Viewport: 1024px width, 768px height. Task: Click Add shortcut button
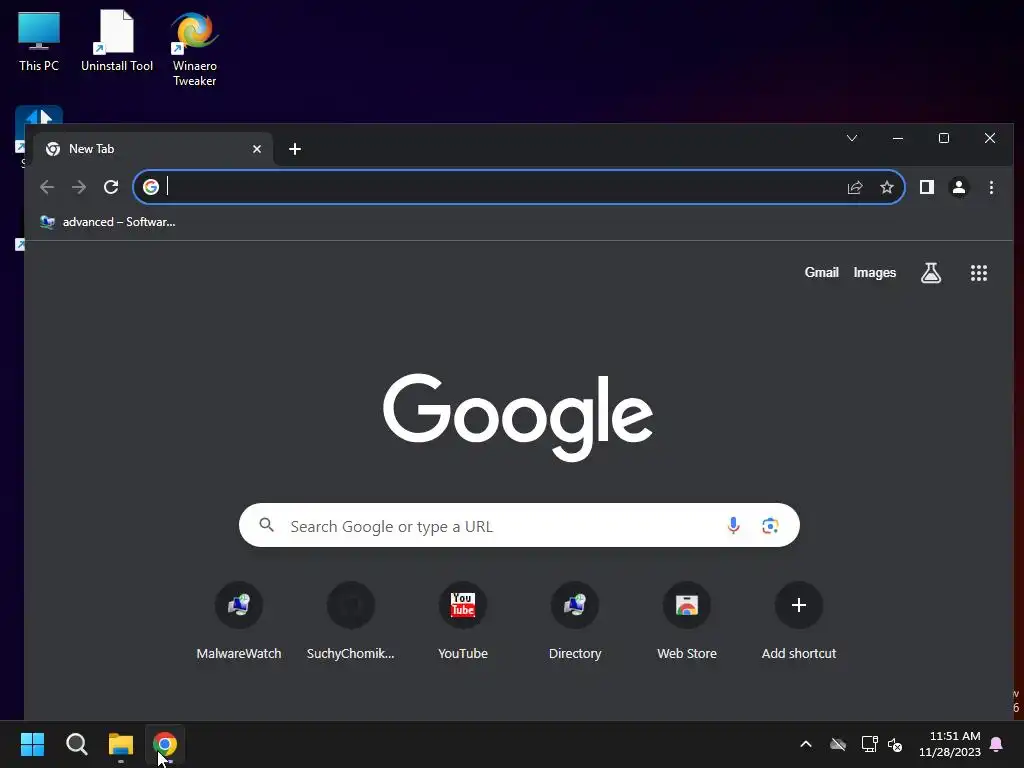coord(799,620)
